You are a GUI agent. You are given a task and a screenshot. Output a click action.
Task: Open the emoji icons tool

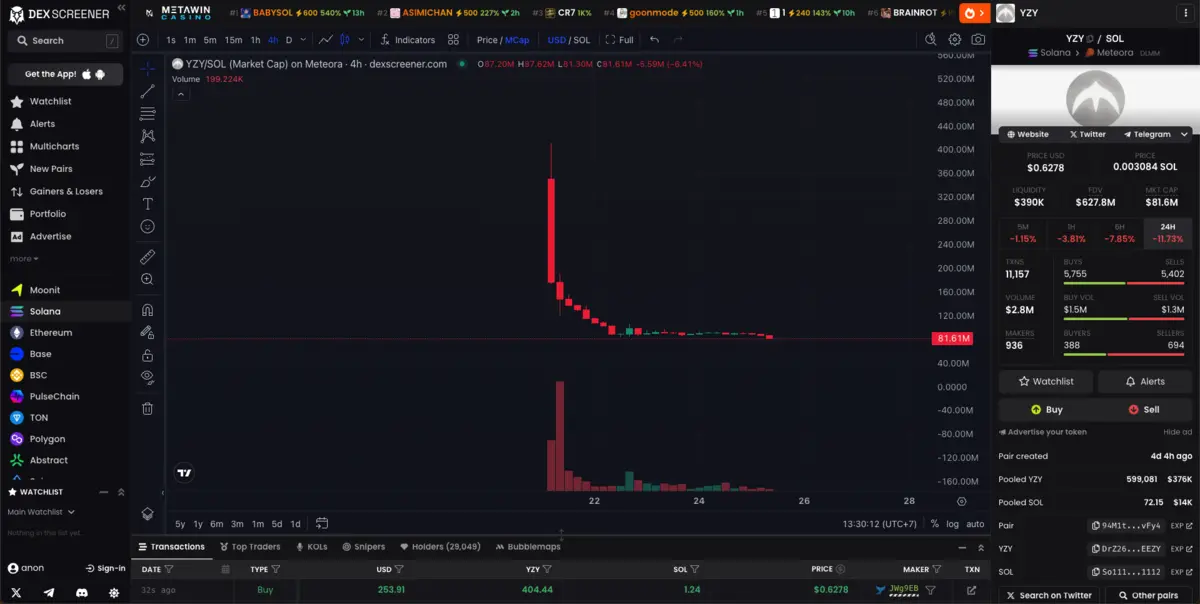[147, 227]
